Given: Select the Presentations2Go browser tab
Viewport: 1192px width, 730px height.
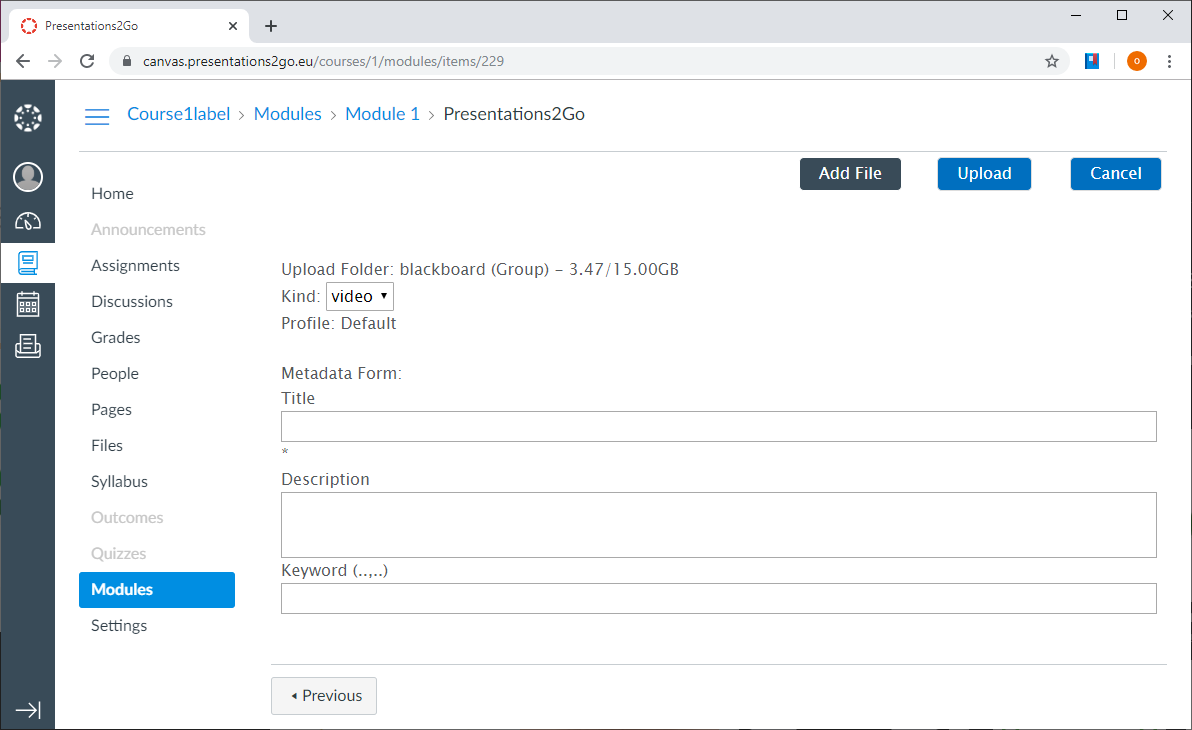Looking at the screenshot, I should [x=129, y=26].
